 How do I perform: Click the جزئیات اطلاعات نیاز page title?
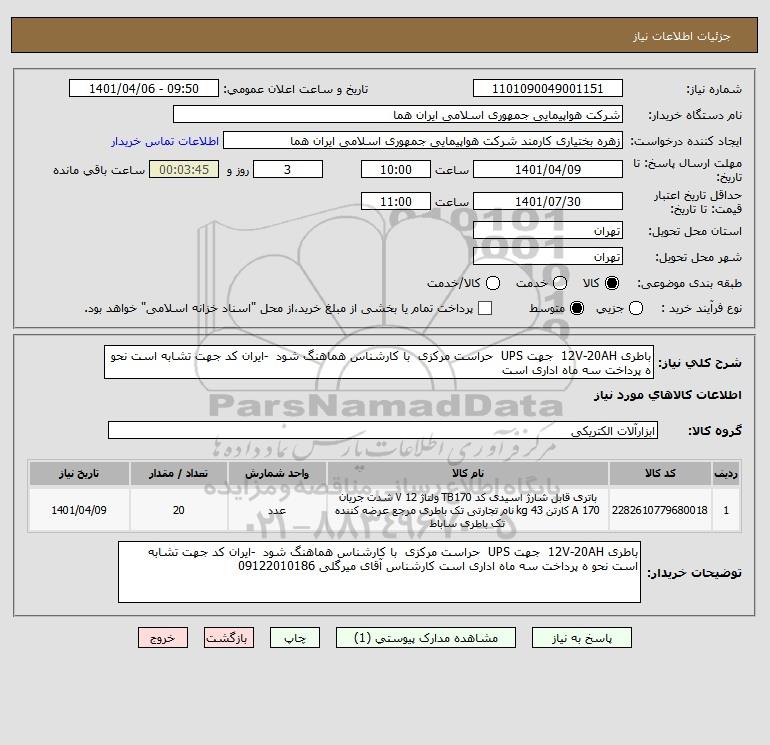pos(682,36)
